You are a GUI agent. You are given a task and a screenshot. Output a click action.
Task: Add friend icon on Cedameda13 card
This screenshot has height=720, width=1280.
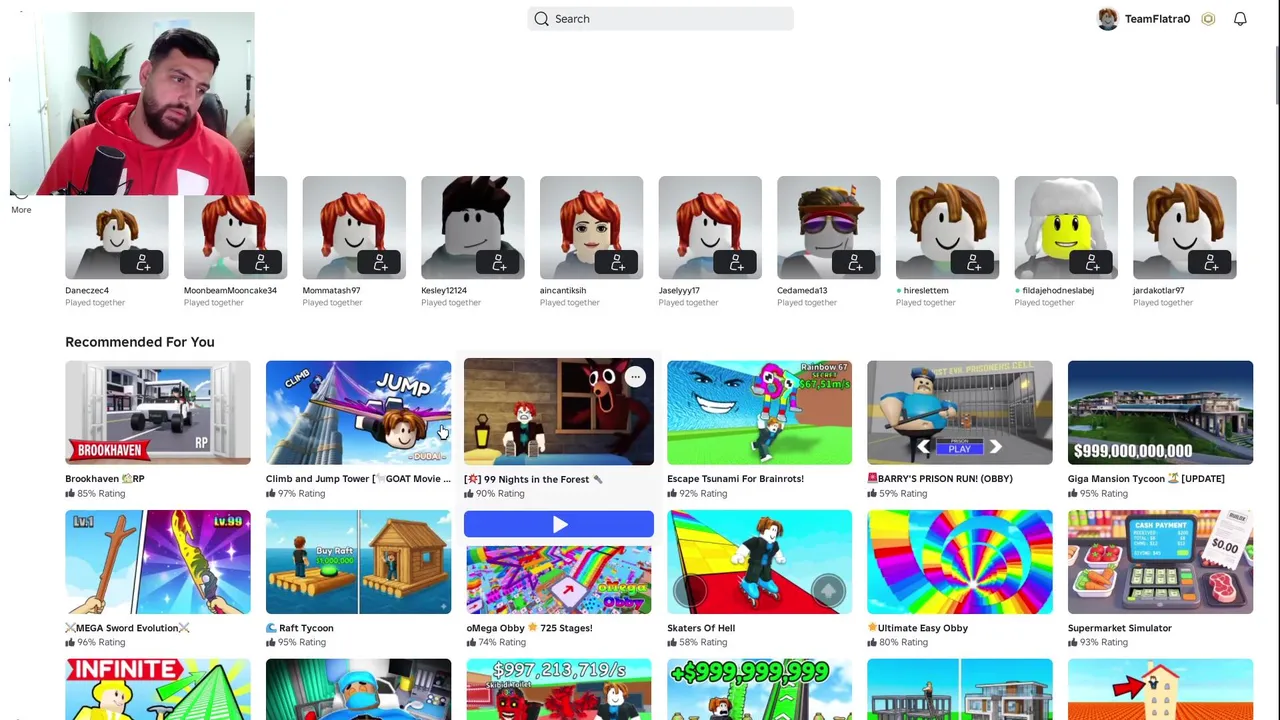855,263
